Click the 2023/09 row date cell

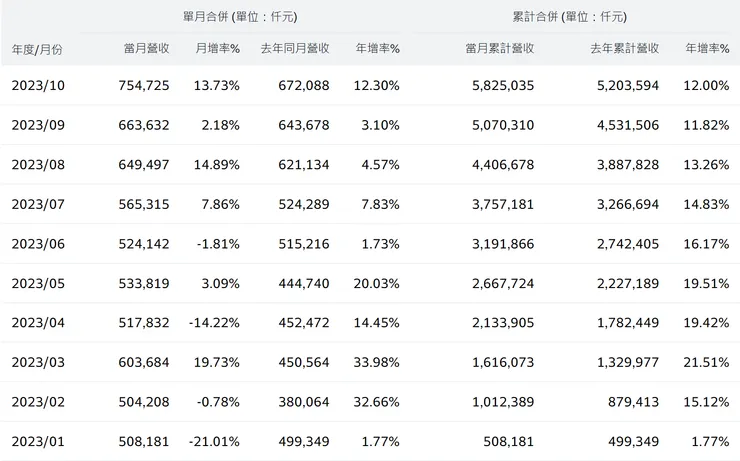pyautogui.click(x=37, y=125)
